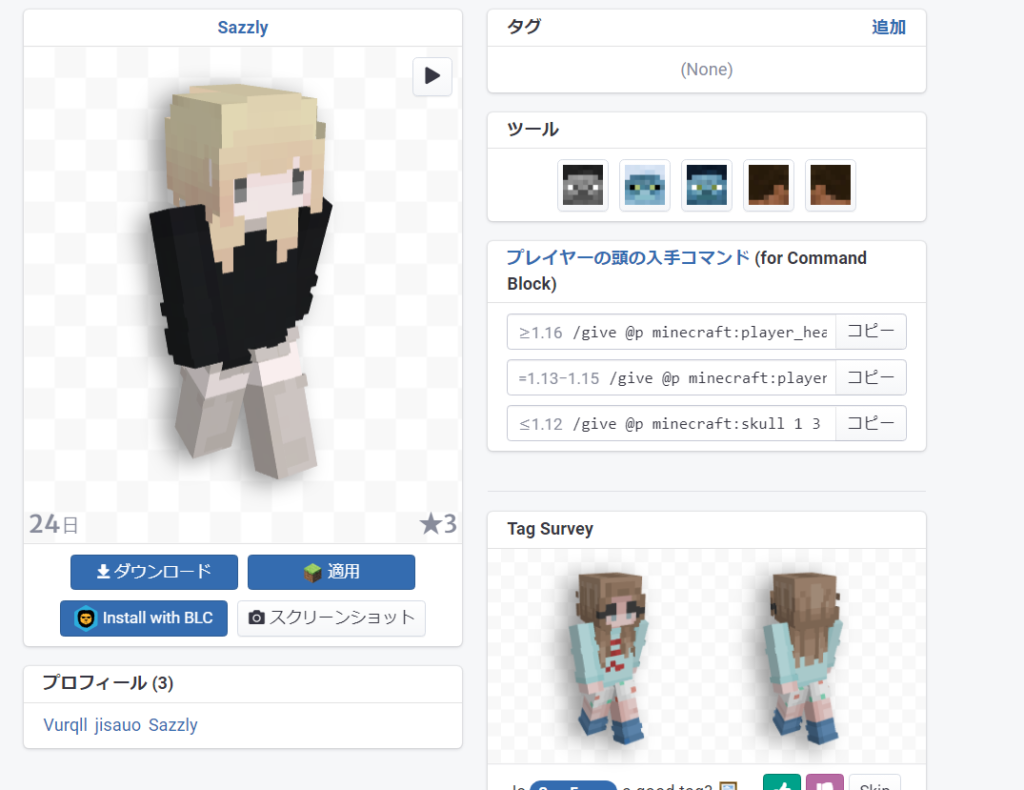Select the light blue head tool icon

(645, 185)
